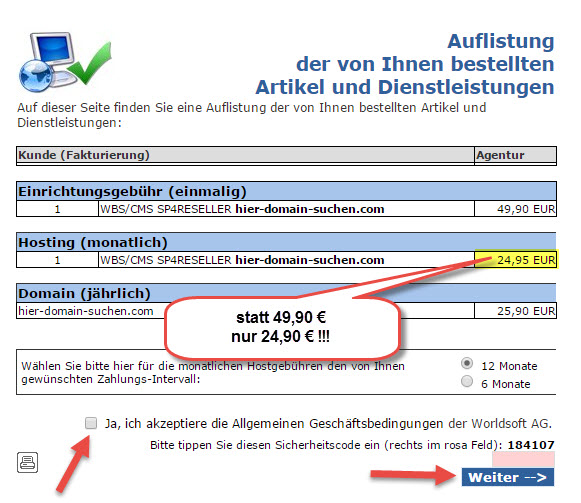Viewport: 581px width, 503px height.
Task: Click the printer icon
Action: coord(27,462)
